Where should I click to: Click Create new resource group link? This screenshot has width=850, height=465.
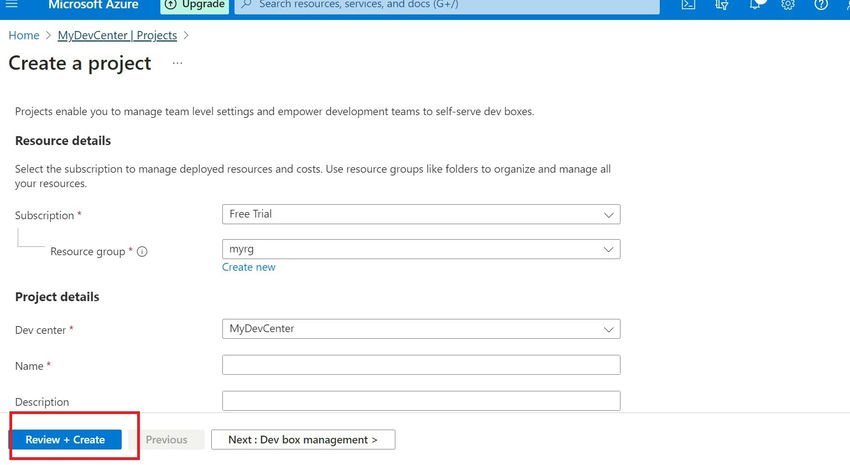click(x=249, y=267)
